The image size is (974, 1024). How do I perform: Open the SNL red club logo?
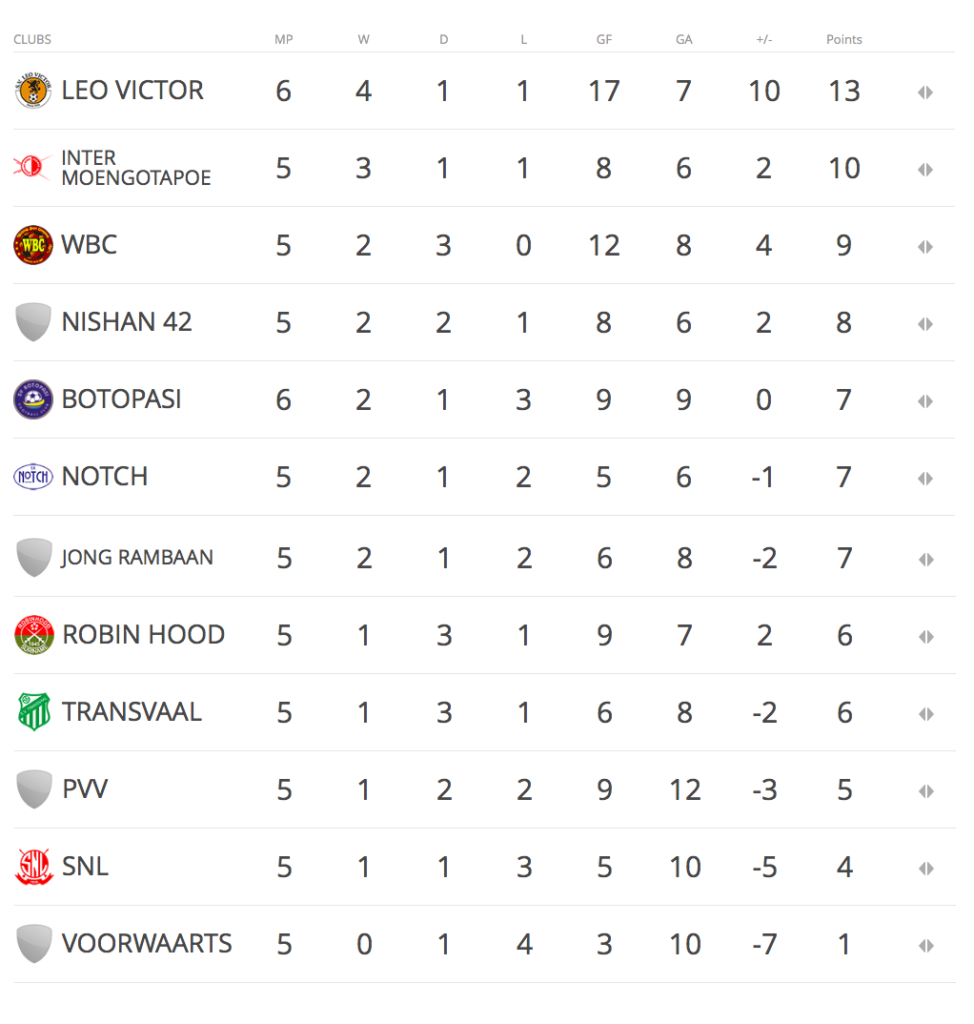pyautogui.click(x=33, y=867)
